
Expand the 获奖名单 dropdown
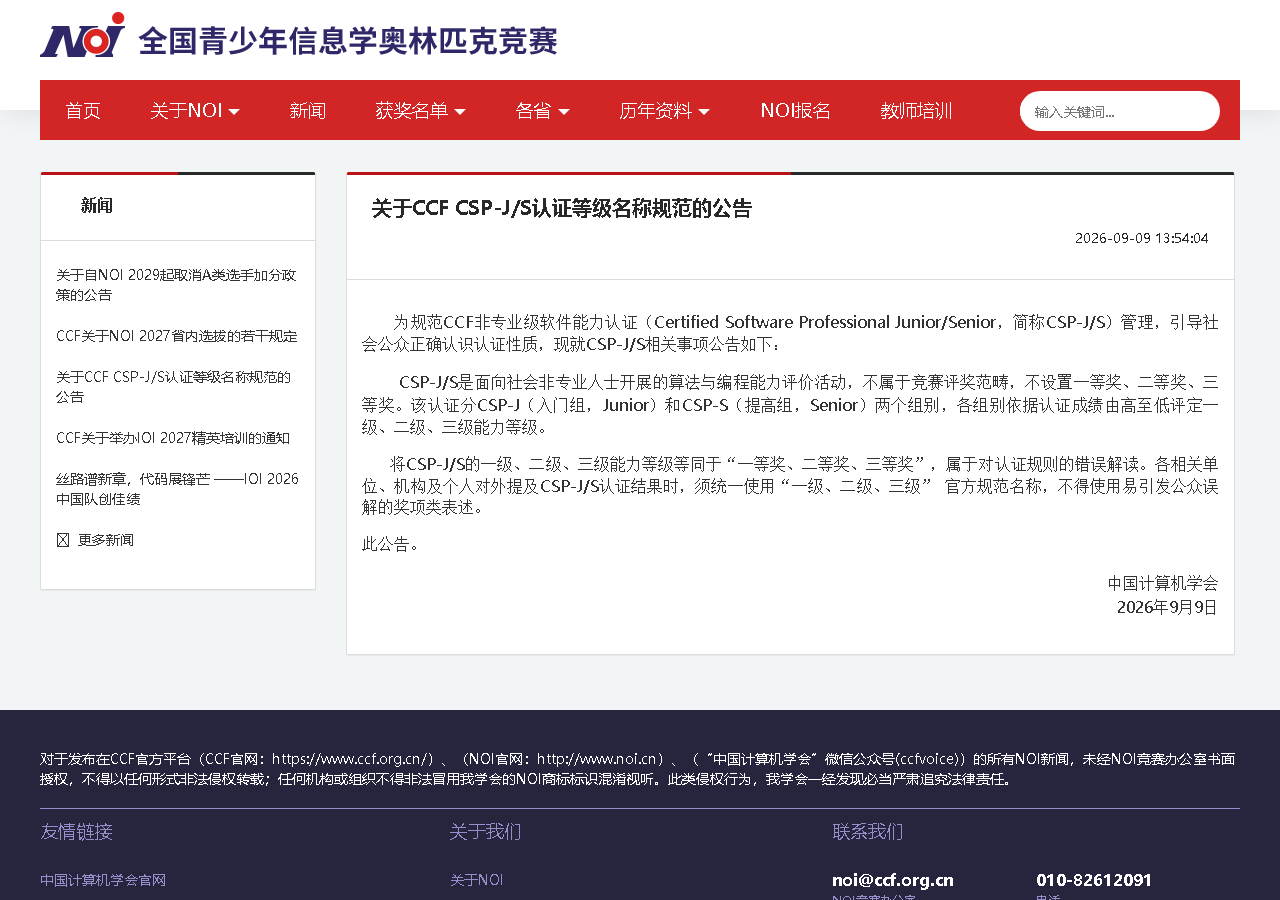coord(421,111)
